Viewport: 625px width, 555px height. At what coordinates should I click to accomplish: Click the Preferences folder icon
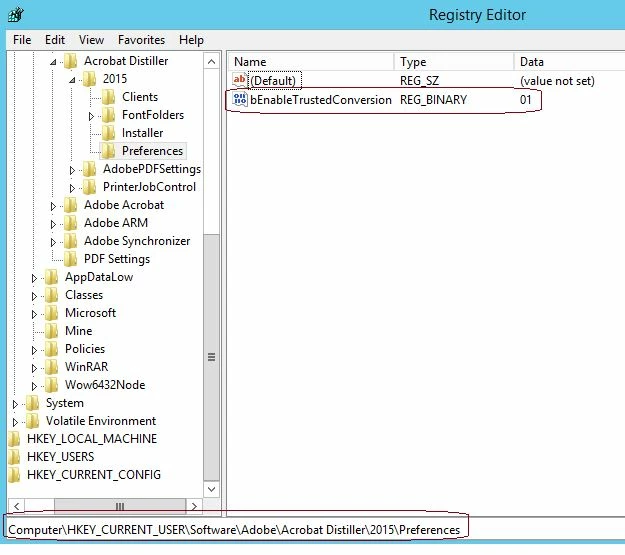[108, 151]
